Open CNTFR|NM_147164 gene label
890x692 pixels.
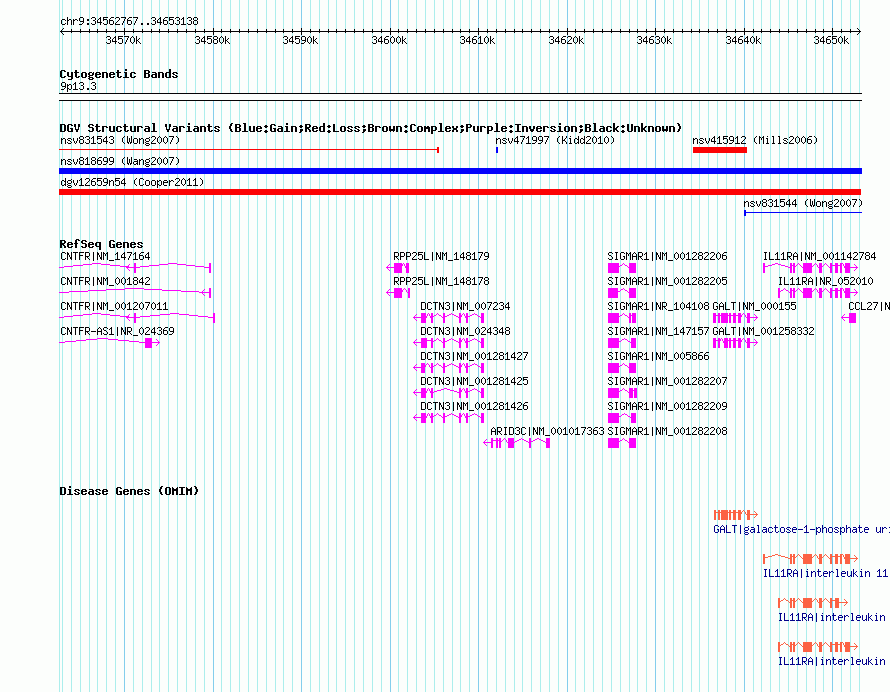tap(105, 257)
